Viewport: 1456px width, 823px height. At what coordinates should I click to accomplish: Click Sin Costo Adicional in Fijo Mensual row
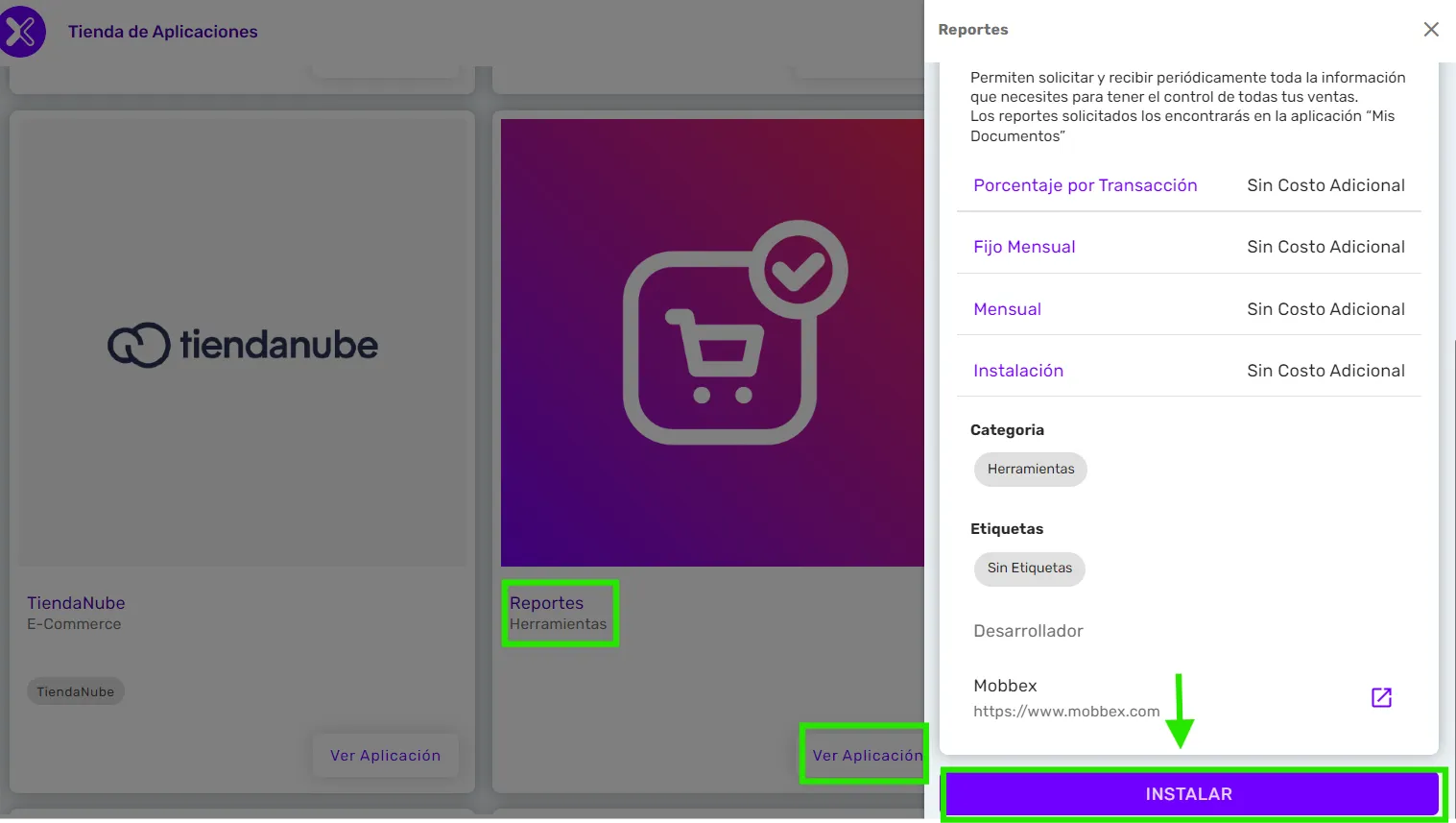tap(1325, 247)
